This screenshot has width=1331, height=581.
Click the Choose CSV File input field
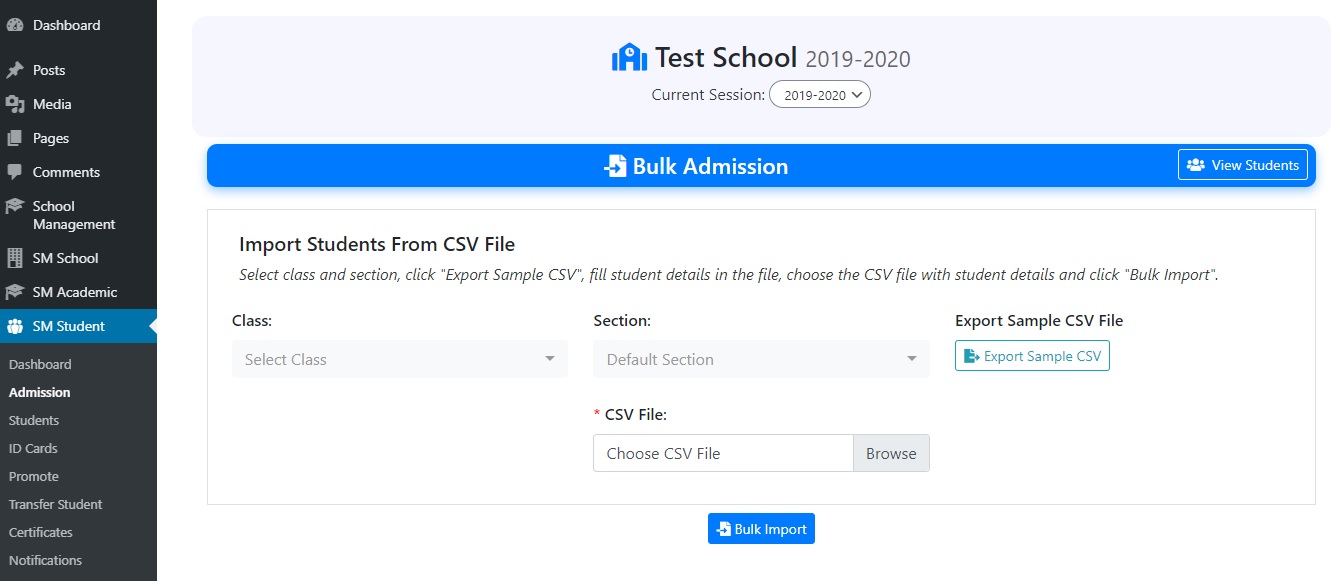coord(723,453)
